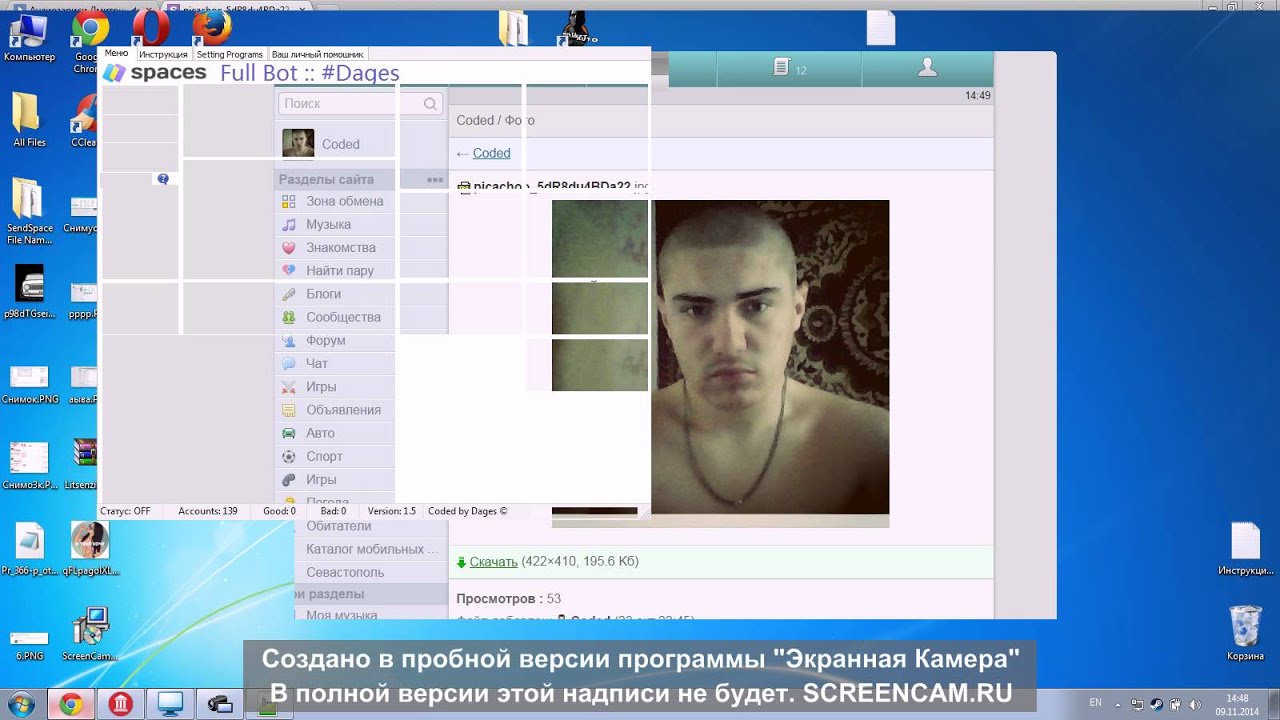
Task: Open the Setting Programs tab
Action: pos(229,54)
